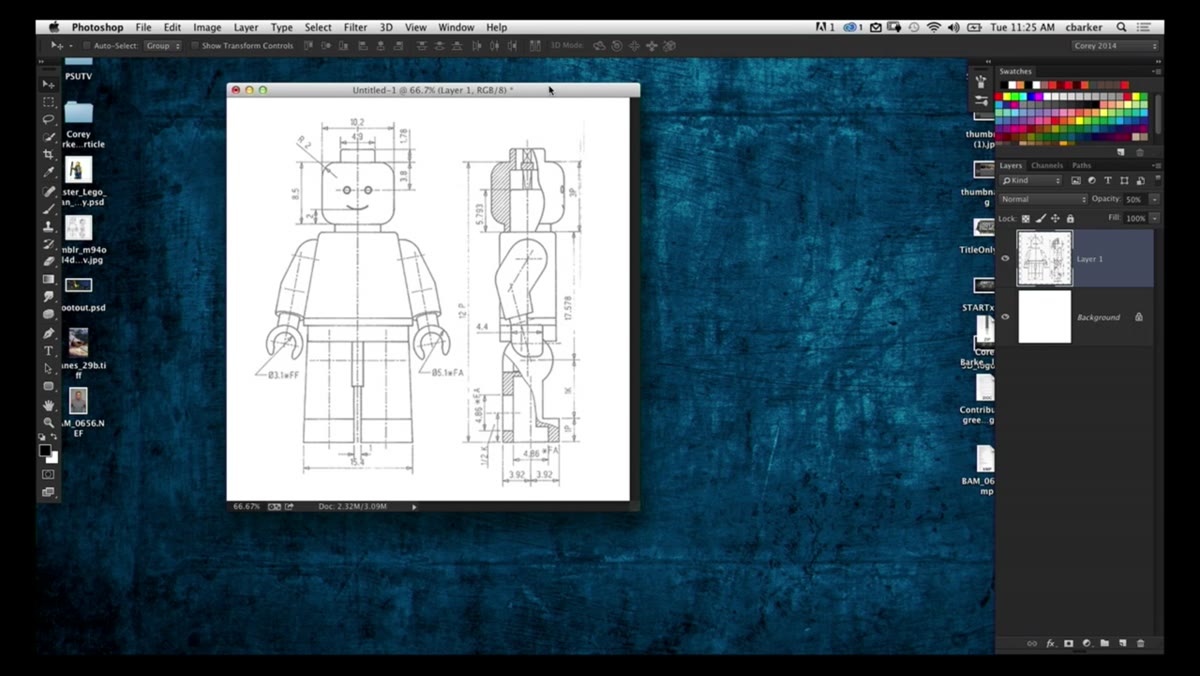Select the Eraser tool
Screen dimensions: 1200x676
point(48,262)
